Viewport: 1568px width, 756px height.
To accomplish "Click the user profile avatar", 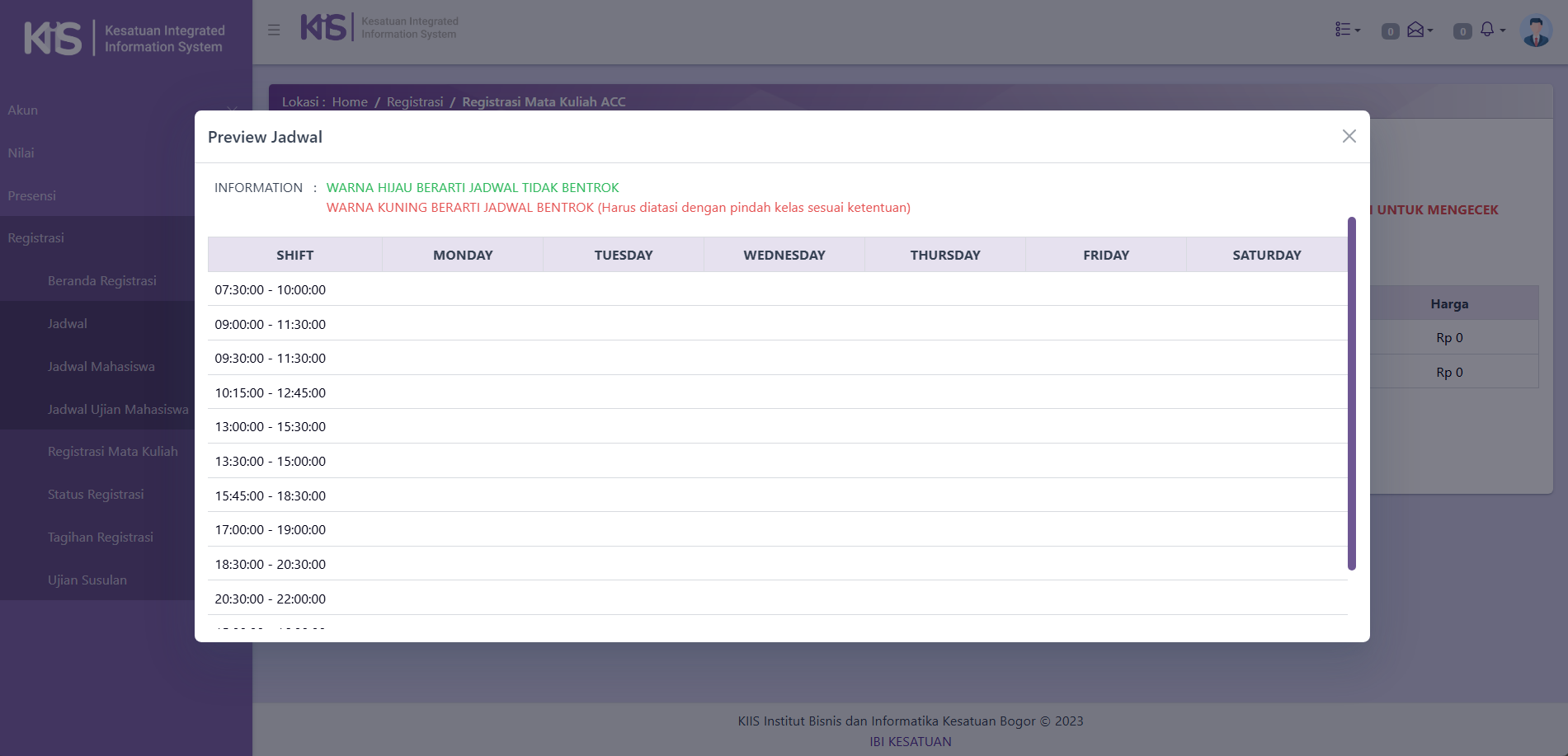I will coord(1535,31).
